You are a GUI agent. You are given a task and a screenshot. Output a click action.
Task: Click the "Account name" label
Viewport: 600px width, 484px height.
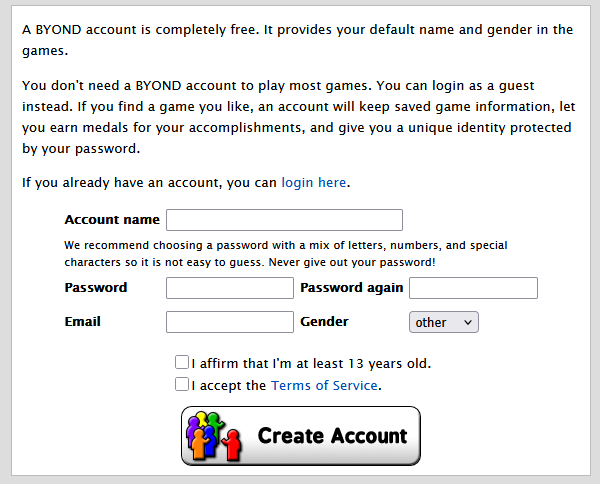pos(111,220)
